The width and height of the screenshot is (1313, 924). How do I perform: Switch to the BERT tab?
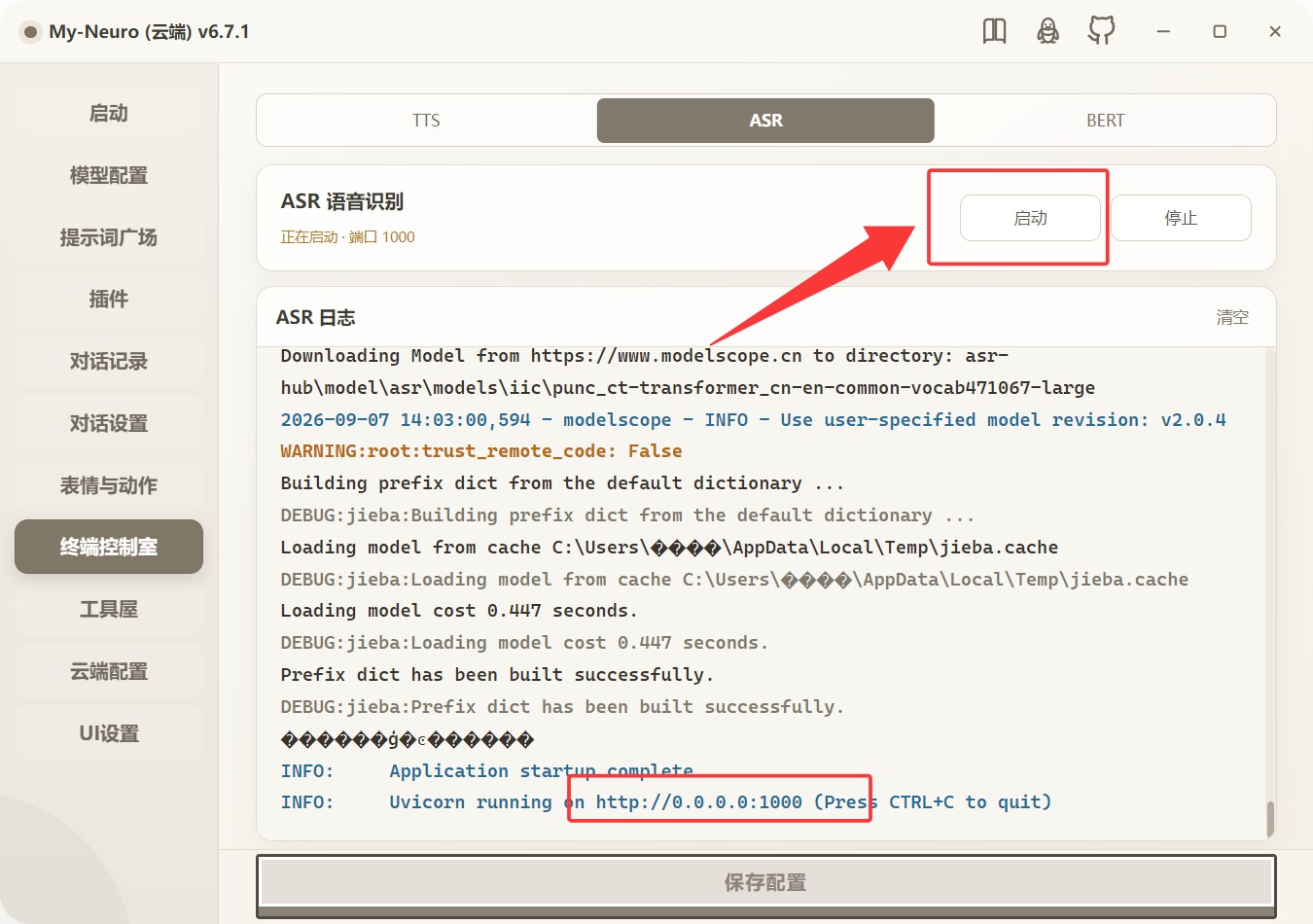click(1105, 121)
